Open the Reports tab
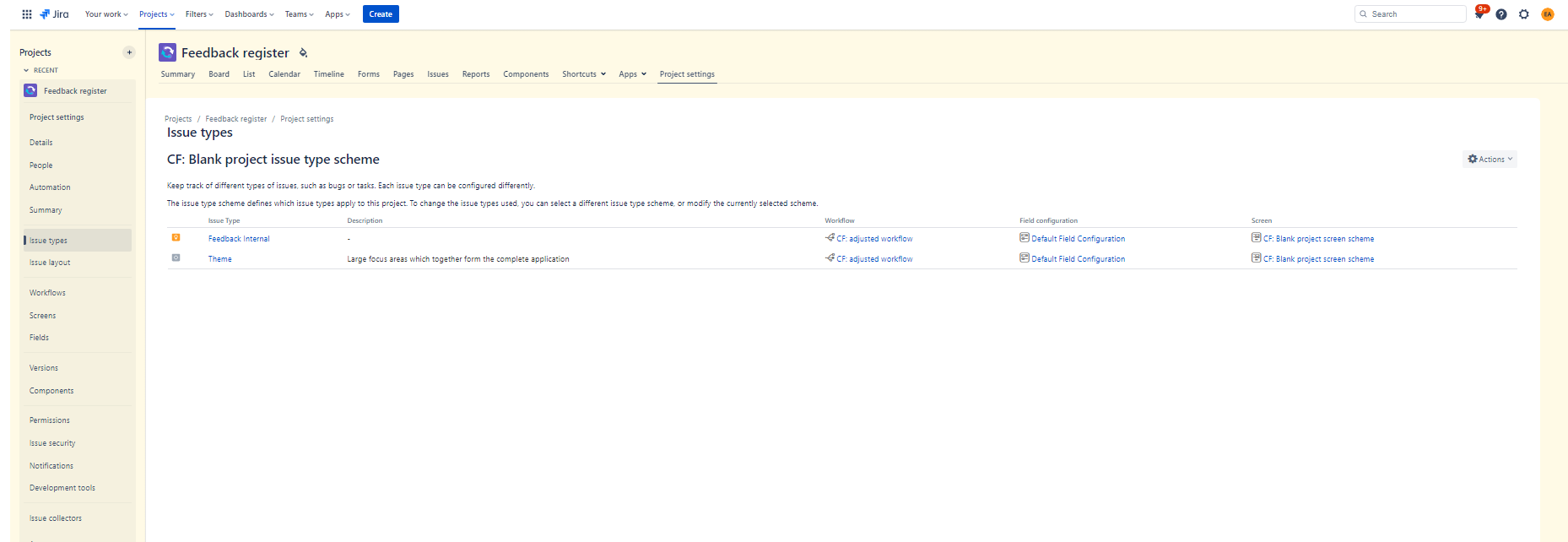This screenshot has width=1568, height=542. coord(476,74)
